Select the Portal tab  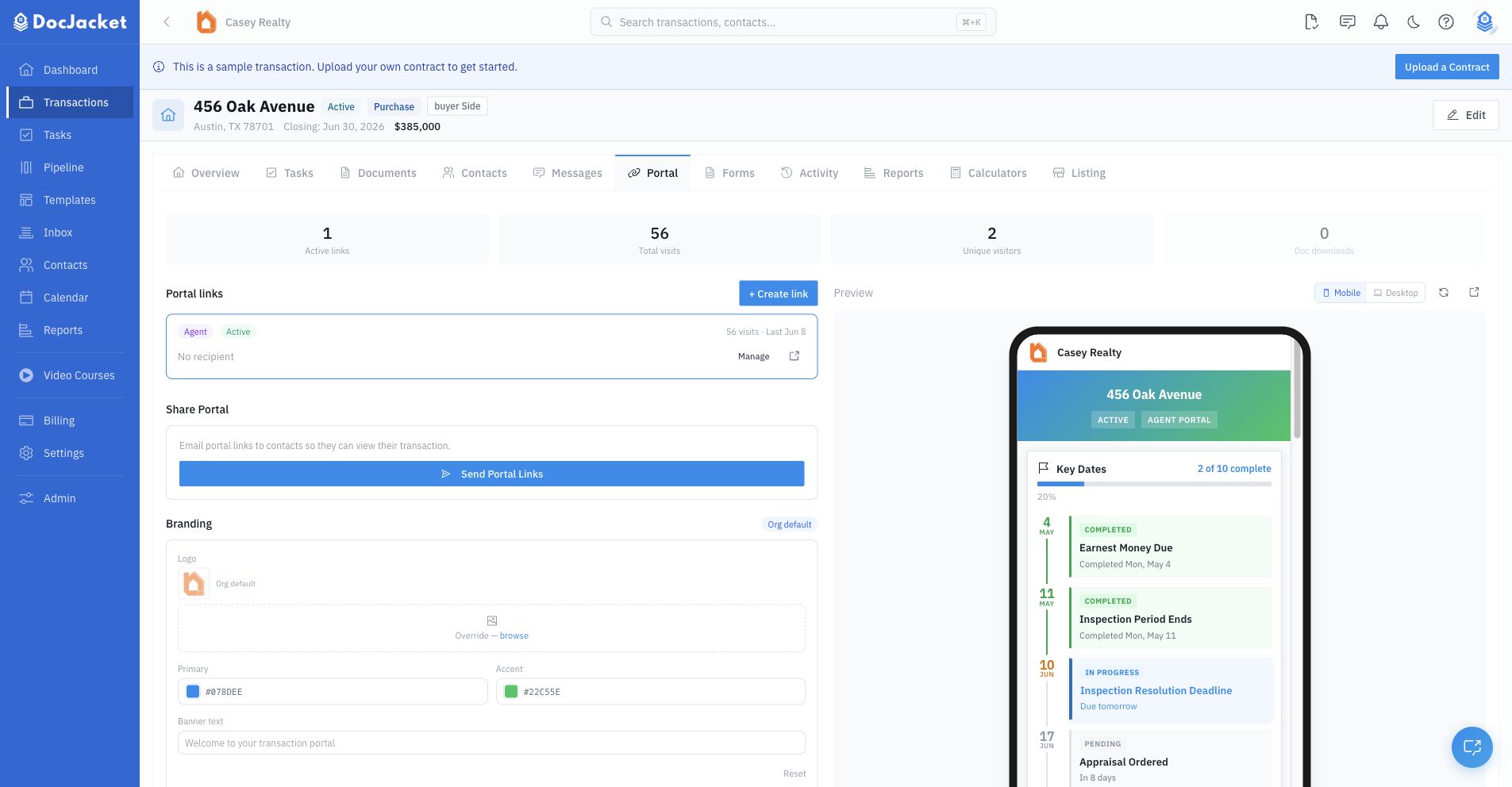[652, 173]
